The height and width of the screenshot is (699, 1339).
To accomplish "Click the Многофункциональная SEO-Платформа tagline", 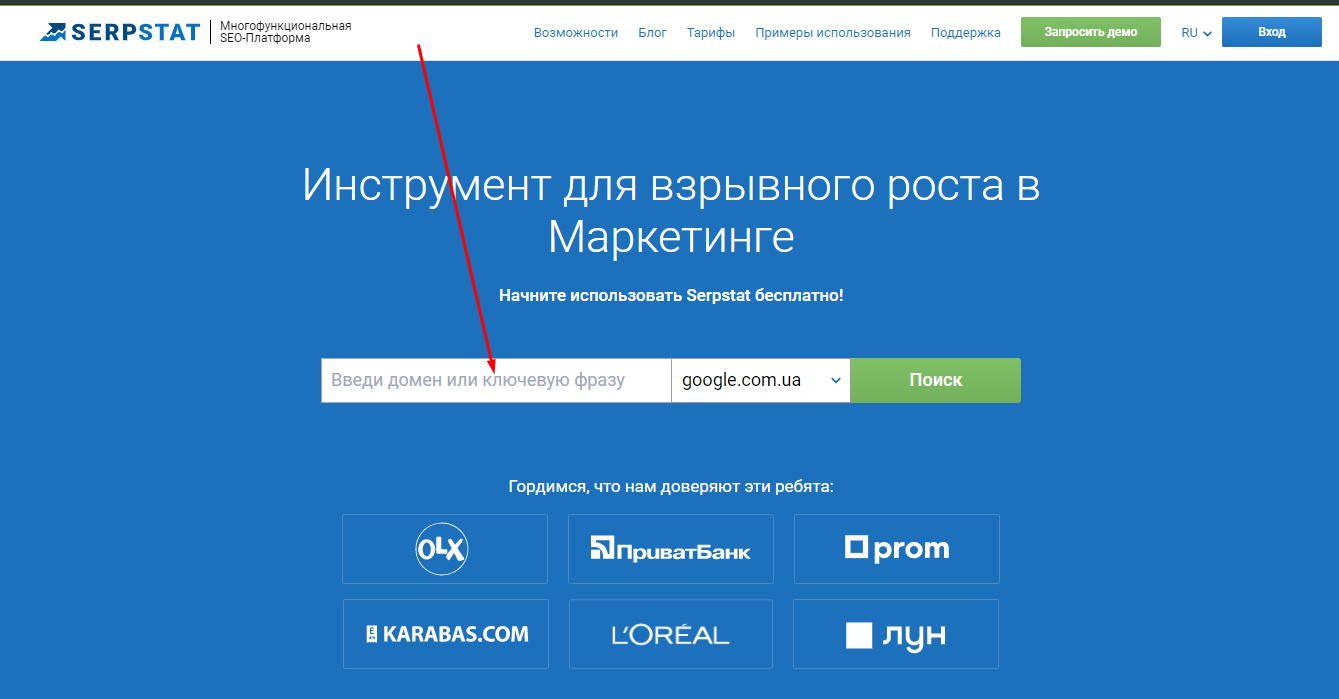I will [x=285, y=32].
